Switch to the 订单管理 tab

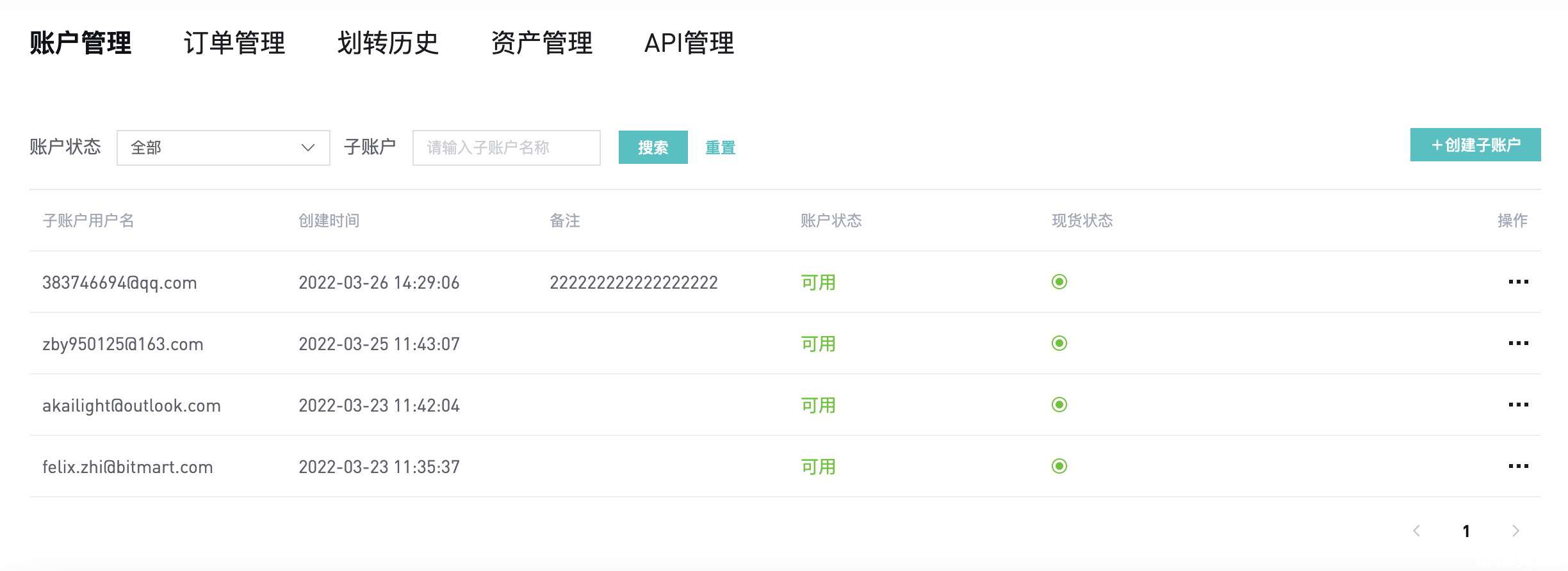(234, 44)
